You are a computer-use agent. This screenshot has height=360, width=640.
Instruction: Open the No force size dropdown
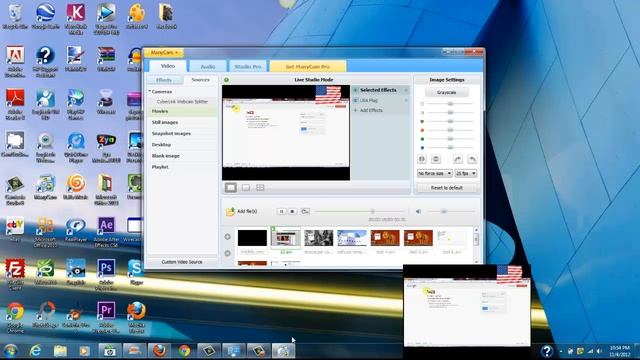434,173
